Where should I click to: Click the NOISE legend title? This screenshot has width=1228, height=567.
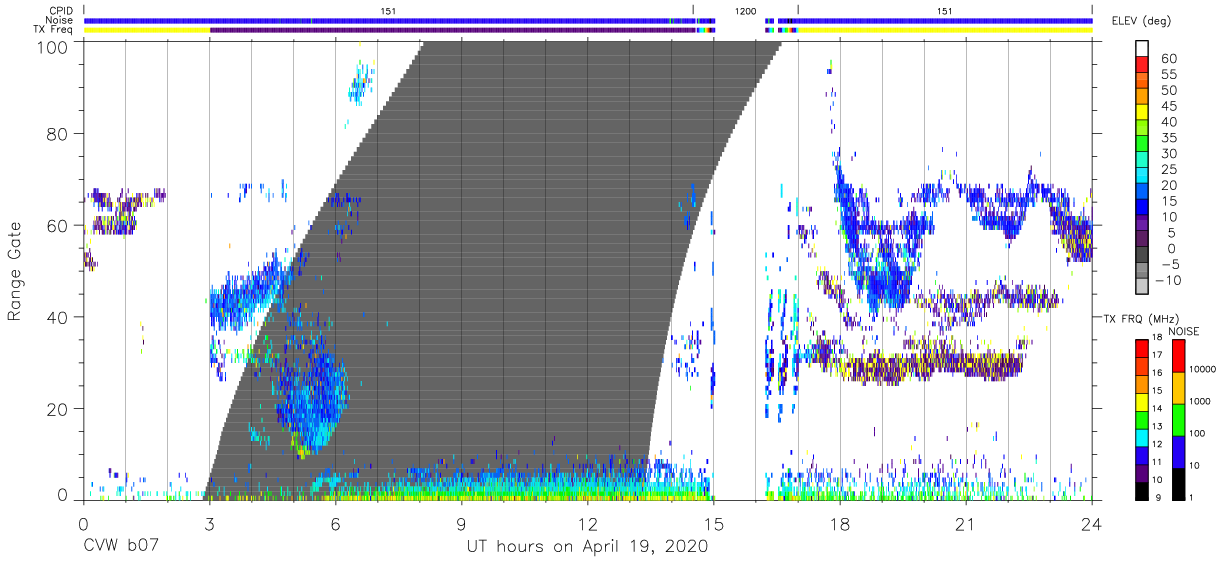[x=1183, y=331]
